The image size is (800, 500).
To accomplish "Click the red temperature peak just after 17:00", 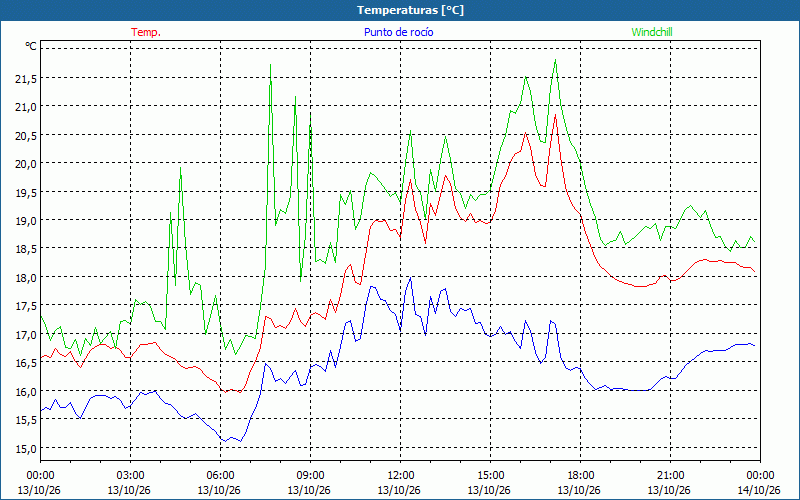I will [555, 115].
